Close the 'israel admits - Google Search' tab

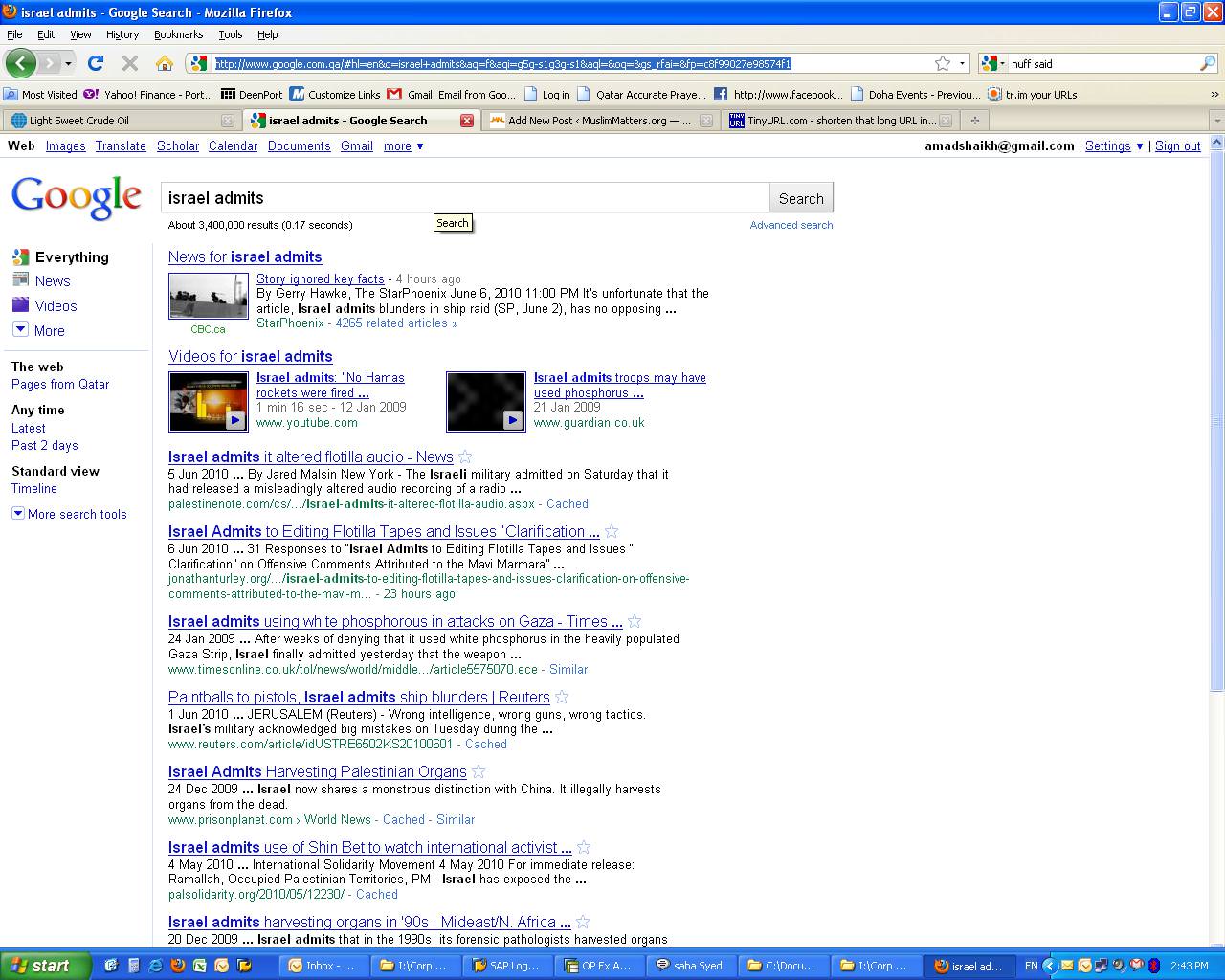tap(467, 121)
